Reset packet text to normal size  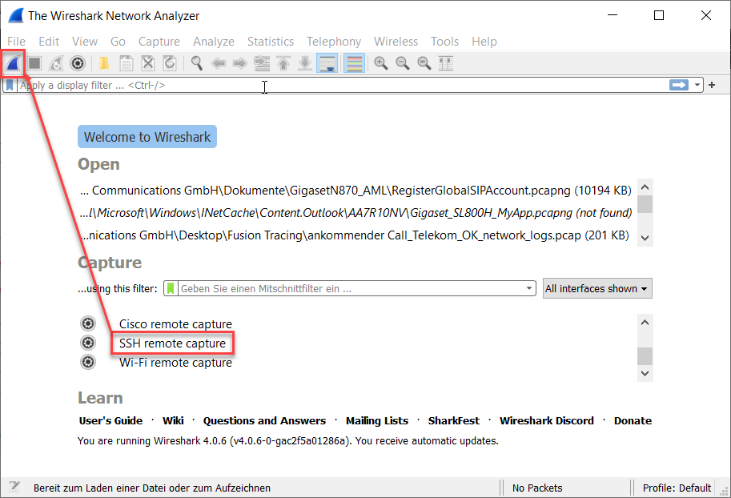pos(424,63)
